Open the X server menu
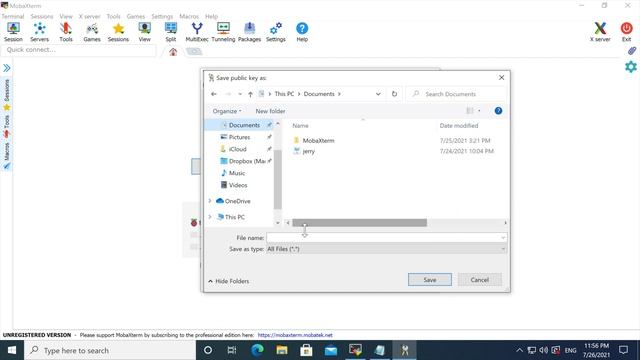The width and height of the screenshot is (640, 360). [x=89, y=16]
